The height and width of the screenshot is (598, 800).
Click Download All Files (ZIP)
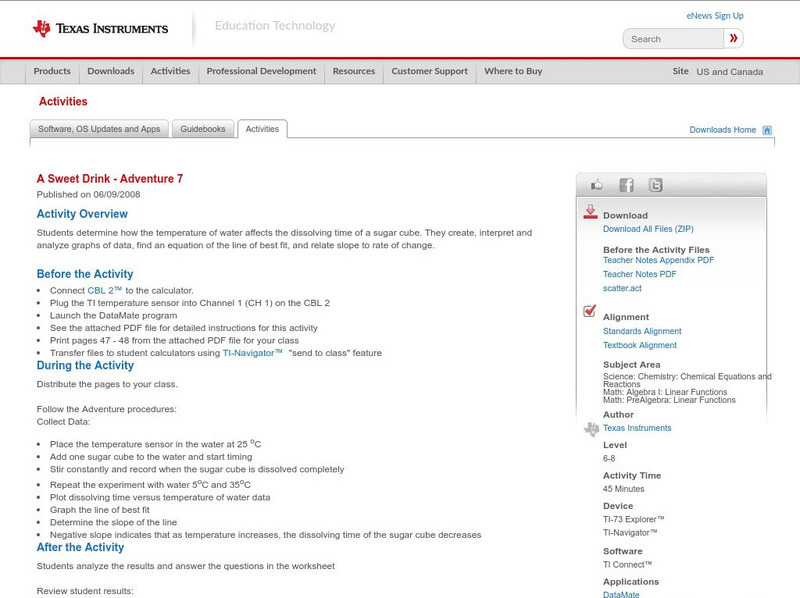coord(648,229)
